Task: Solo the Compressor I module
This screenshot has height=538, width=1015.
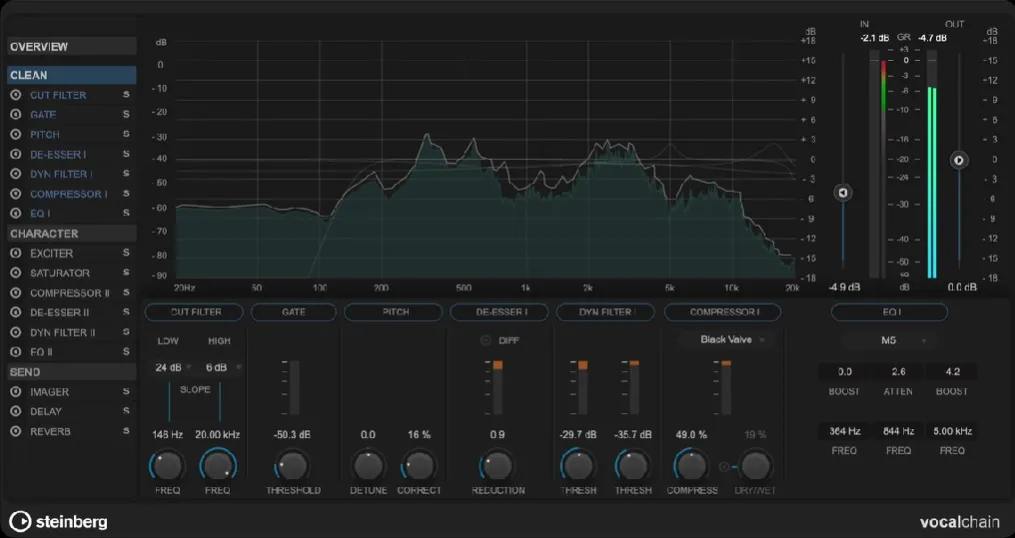Action: point(126,194)
